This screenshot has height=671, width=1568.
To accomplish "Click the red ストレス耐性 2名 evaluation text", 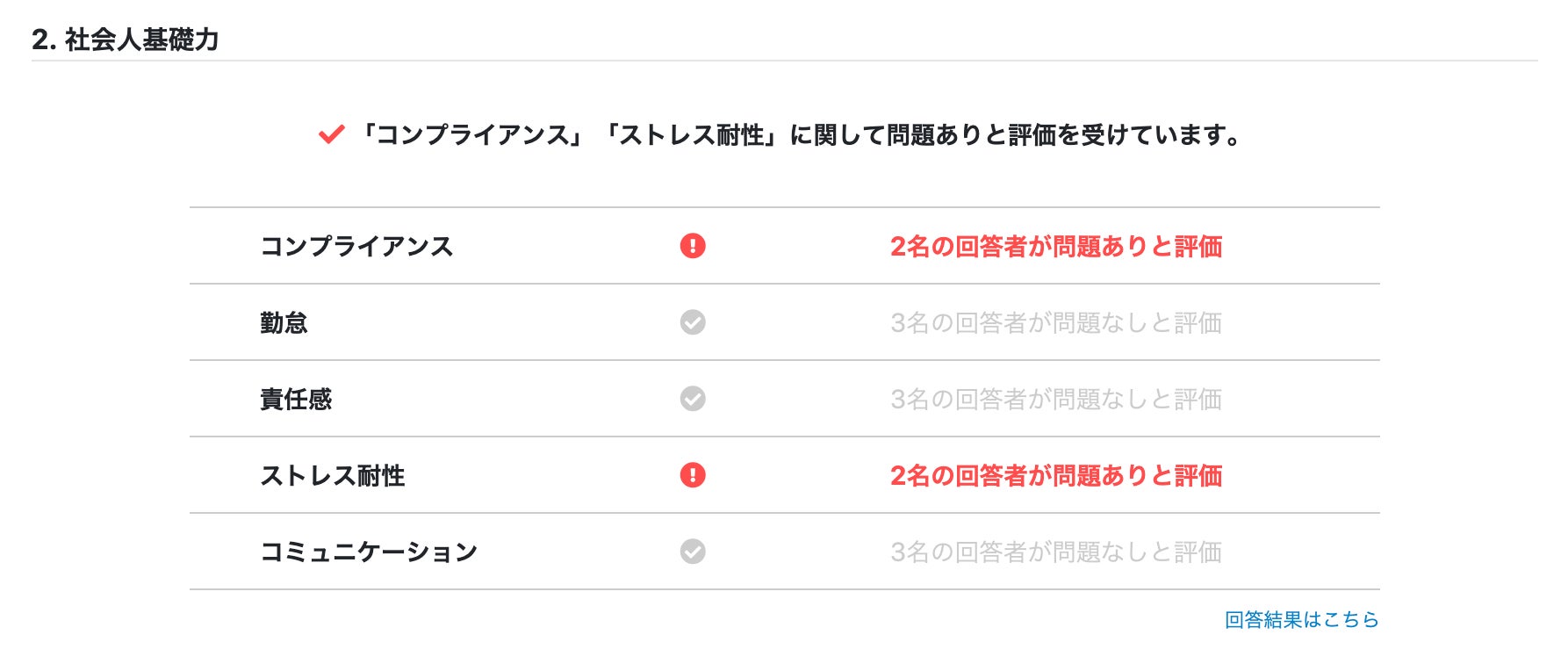I will click(x=1056, y=475).
